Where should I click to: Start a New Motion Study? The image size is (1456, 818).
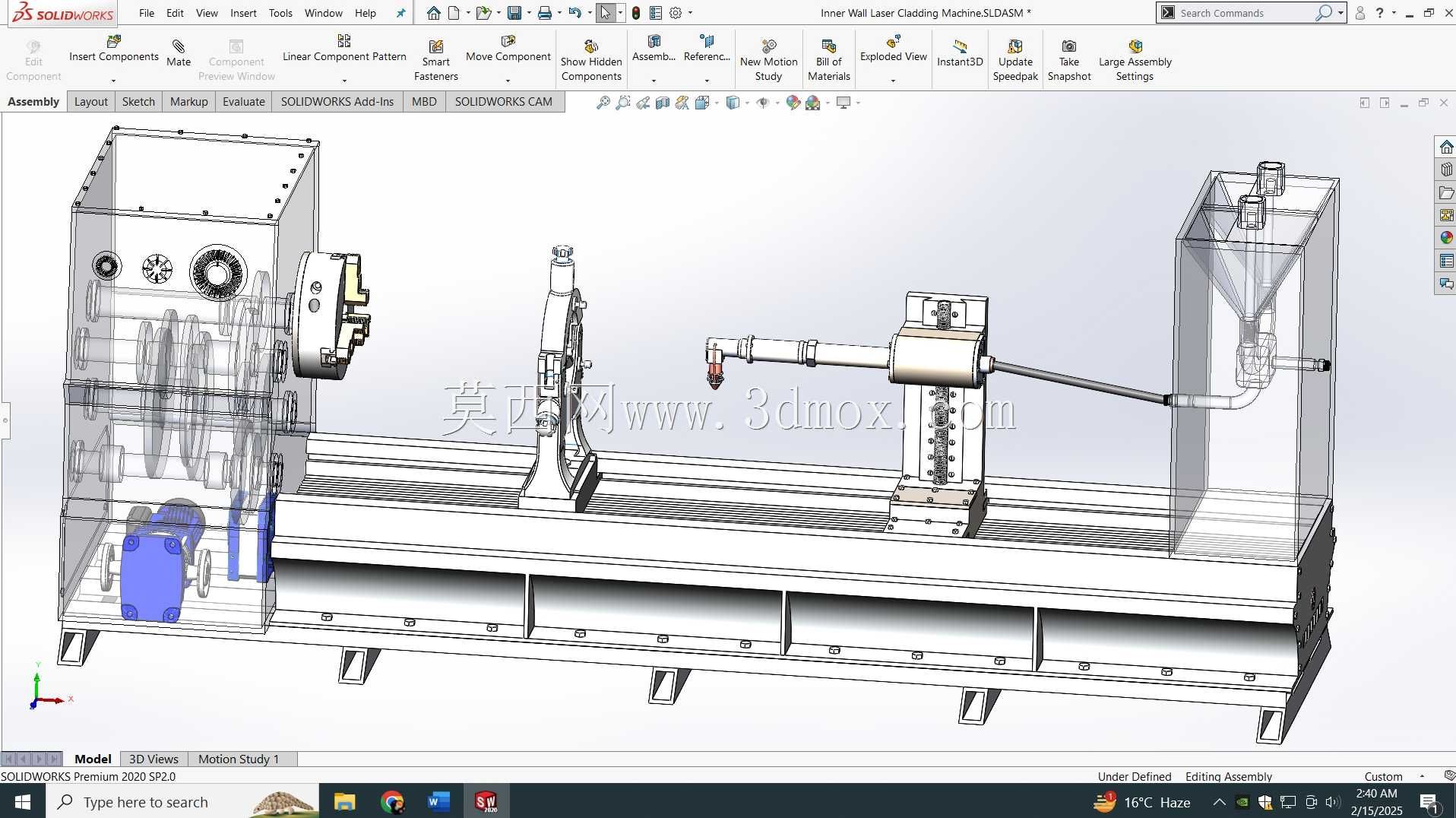pyautogui.click(x=768, y=61)
